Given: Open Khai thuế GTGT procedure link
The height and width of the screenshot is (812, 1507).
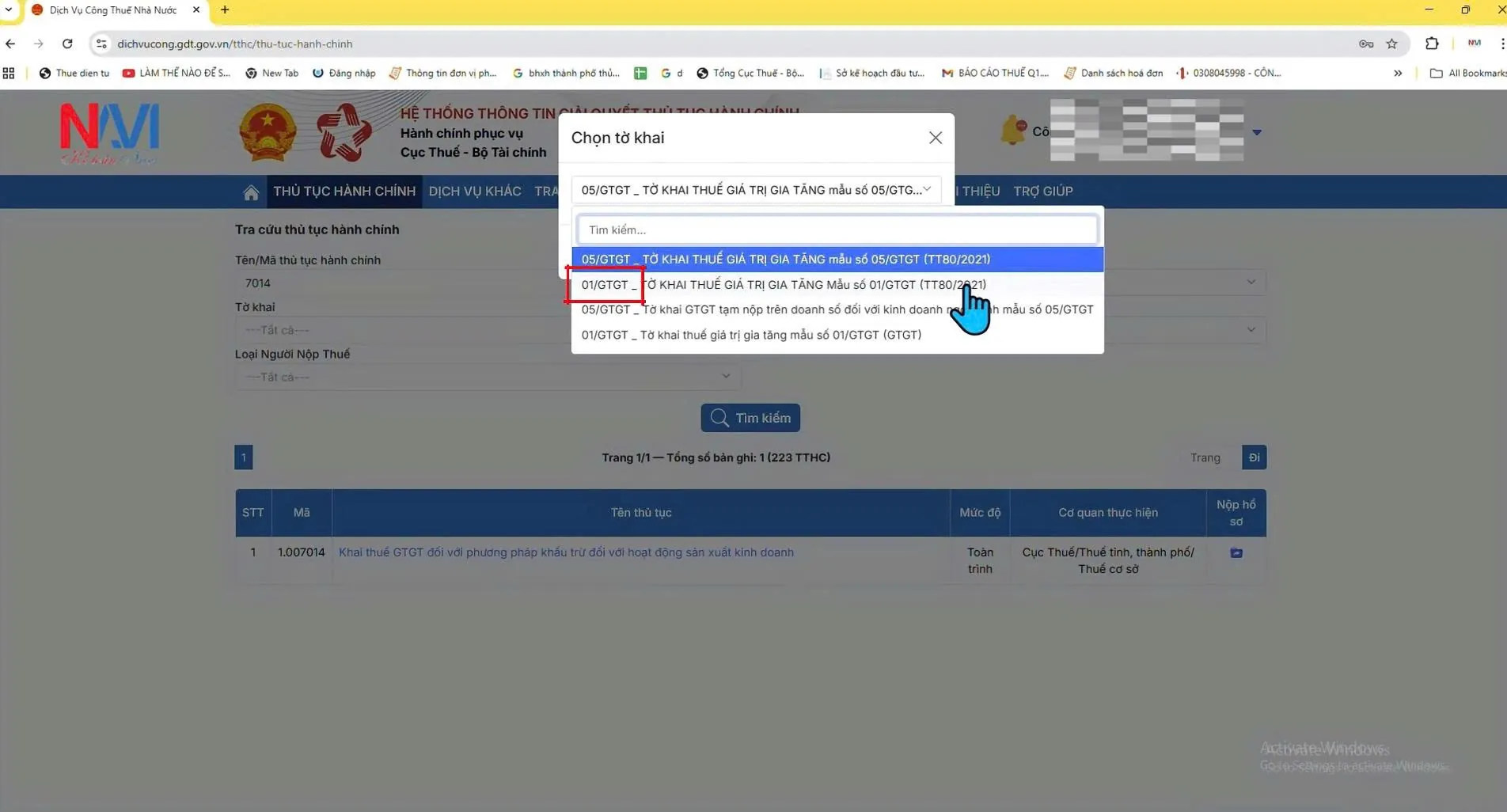Looking at the screenshot, I should (x=566, y=552).
